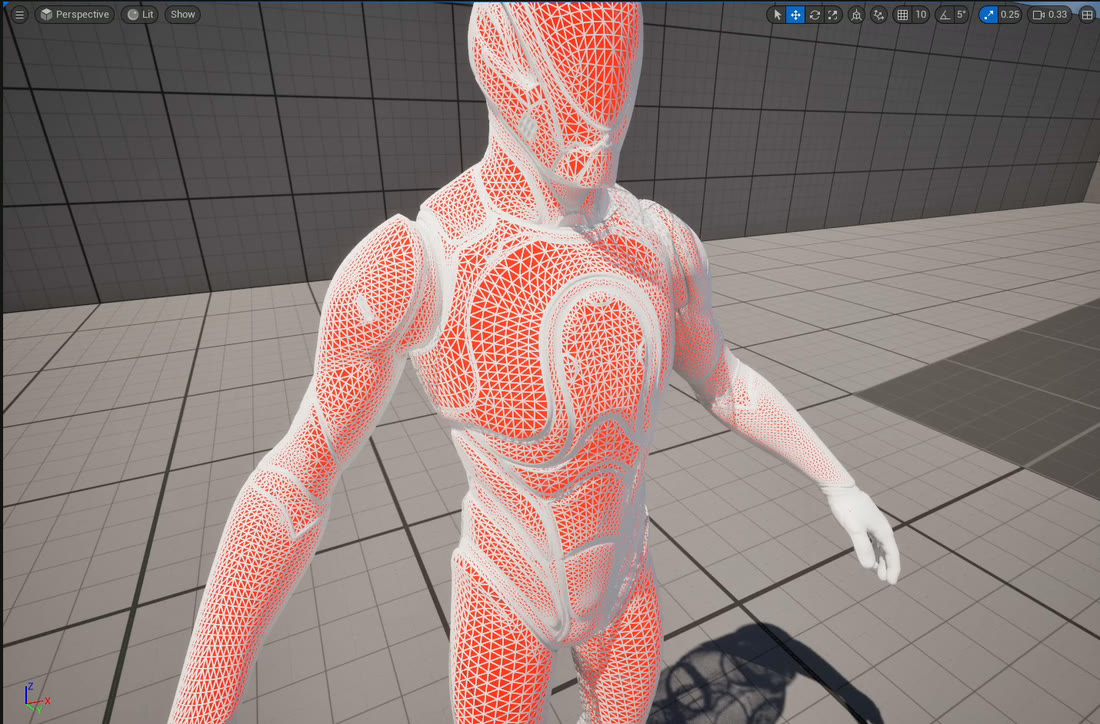This screenshot has height=724, width=1100.
Task: Open the grid snap size value 10
Action: [x=921, y=14]
